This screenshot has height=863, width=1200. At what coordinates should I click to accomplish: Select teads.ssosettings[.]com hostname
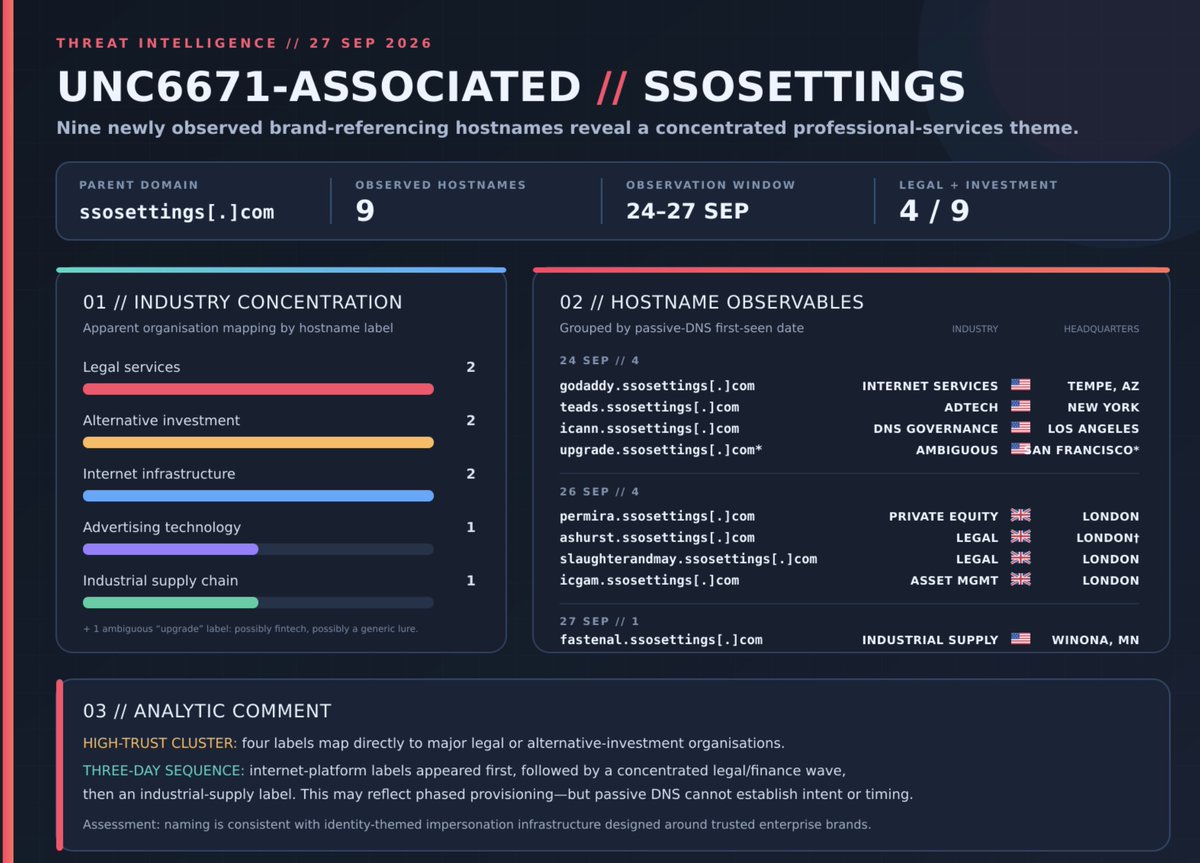(649, 407)
